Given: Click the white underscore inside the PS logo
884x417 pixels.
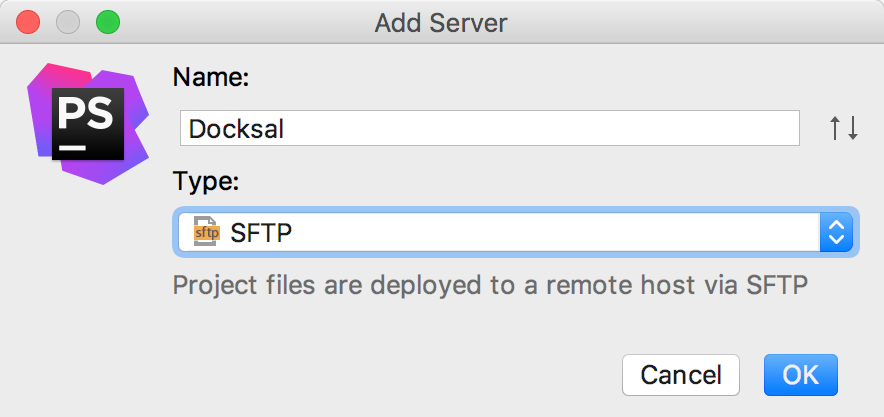Looking at the screenshot, I should pyautogui.click(x=73, y=146).
